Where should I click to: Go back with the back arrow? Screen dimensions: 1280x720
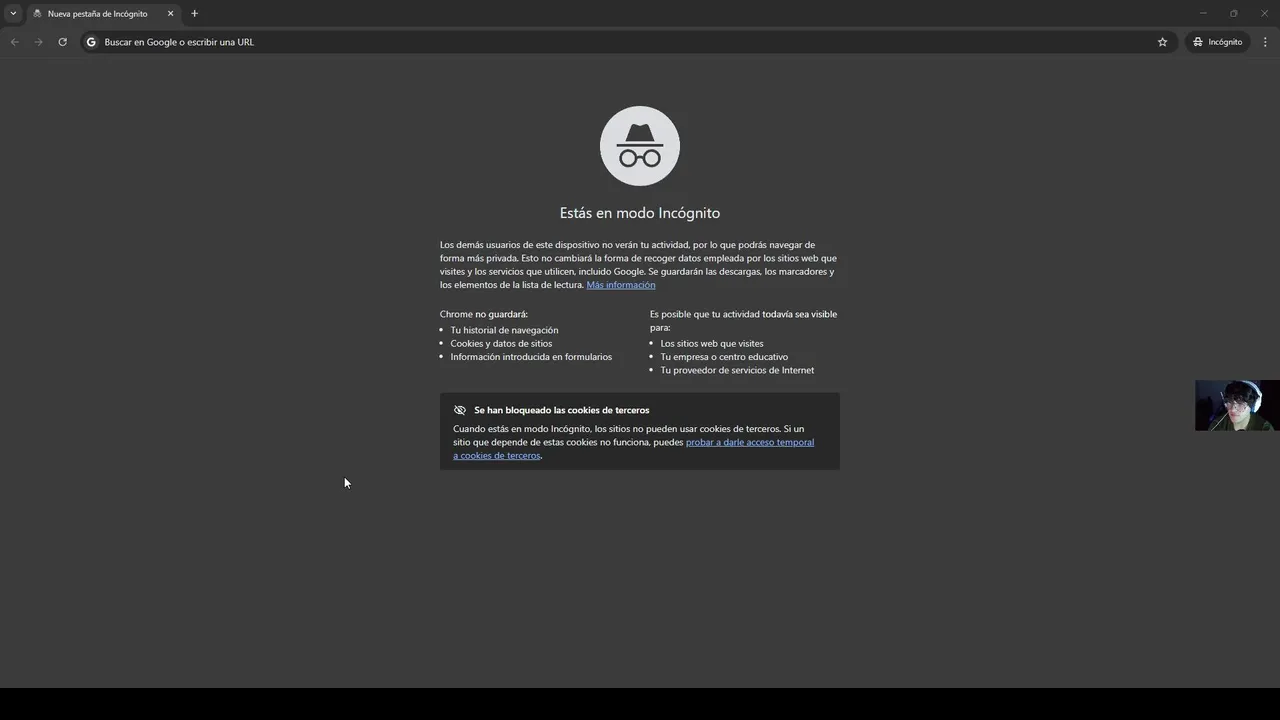point(14,42)
